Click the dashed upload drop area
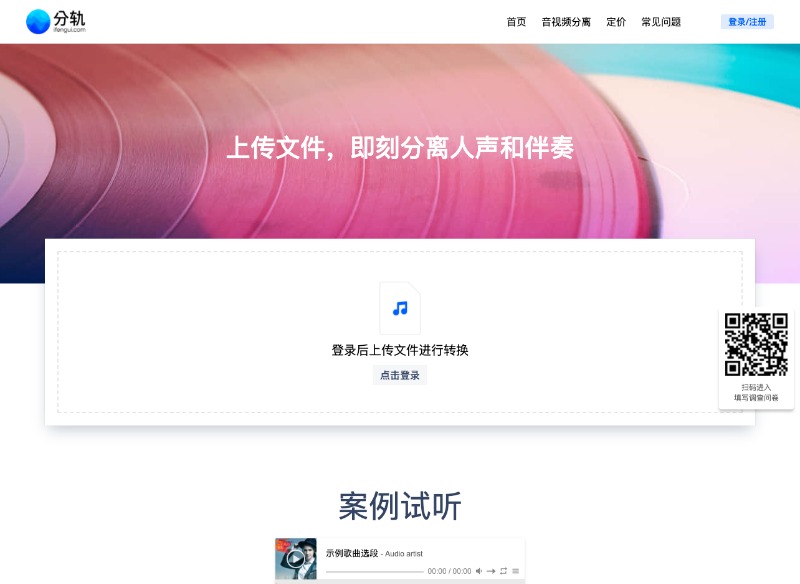800x584 pixels. click(x=400, y=332)
